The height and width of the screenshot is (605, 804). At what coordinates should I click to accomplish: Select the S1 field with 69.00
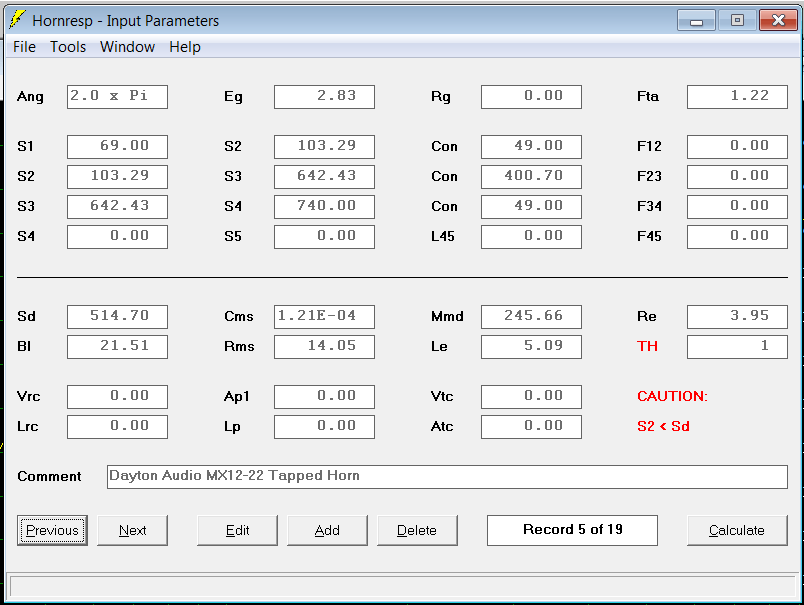(x=117, y=147)
